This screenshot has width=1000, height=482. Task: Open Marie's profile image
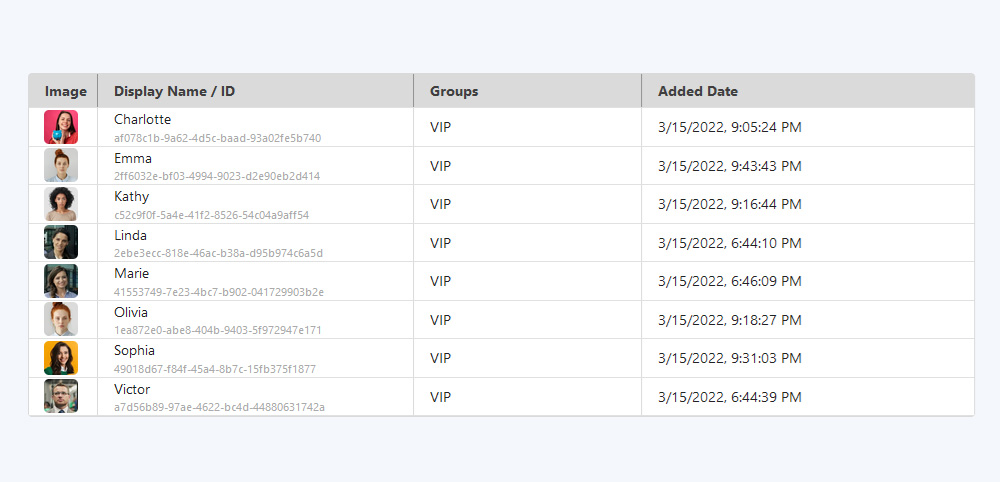[61, 281]
